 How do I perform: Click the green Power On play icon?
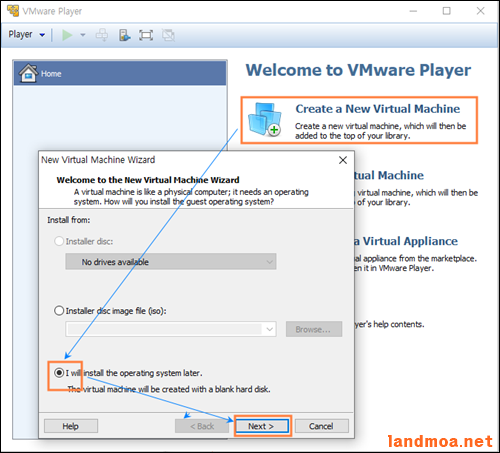coord(67,35)
